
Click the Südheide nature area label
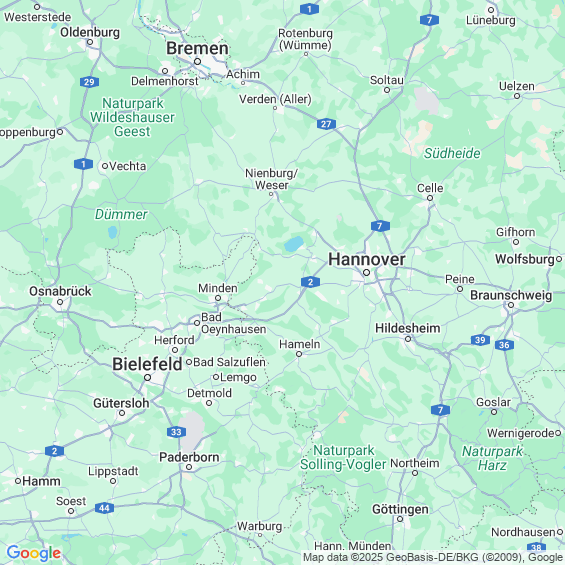[x=452, y=153]
